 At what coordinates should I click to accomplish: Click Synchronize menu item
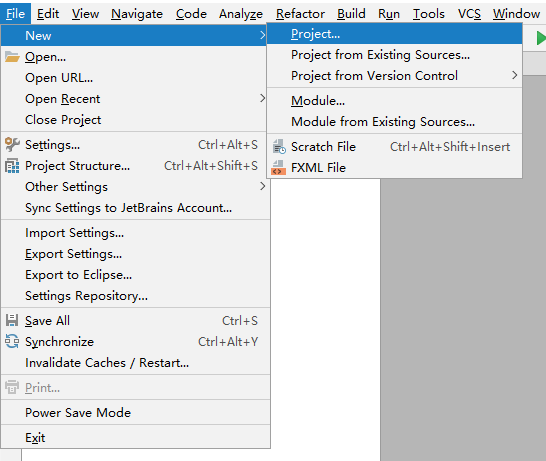(x=135, y=342)
